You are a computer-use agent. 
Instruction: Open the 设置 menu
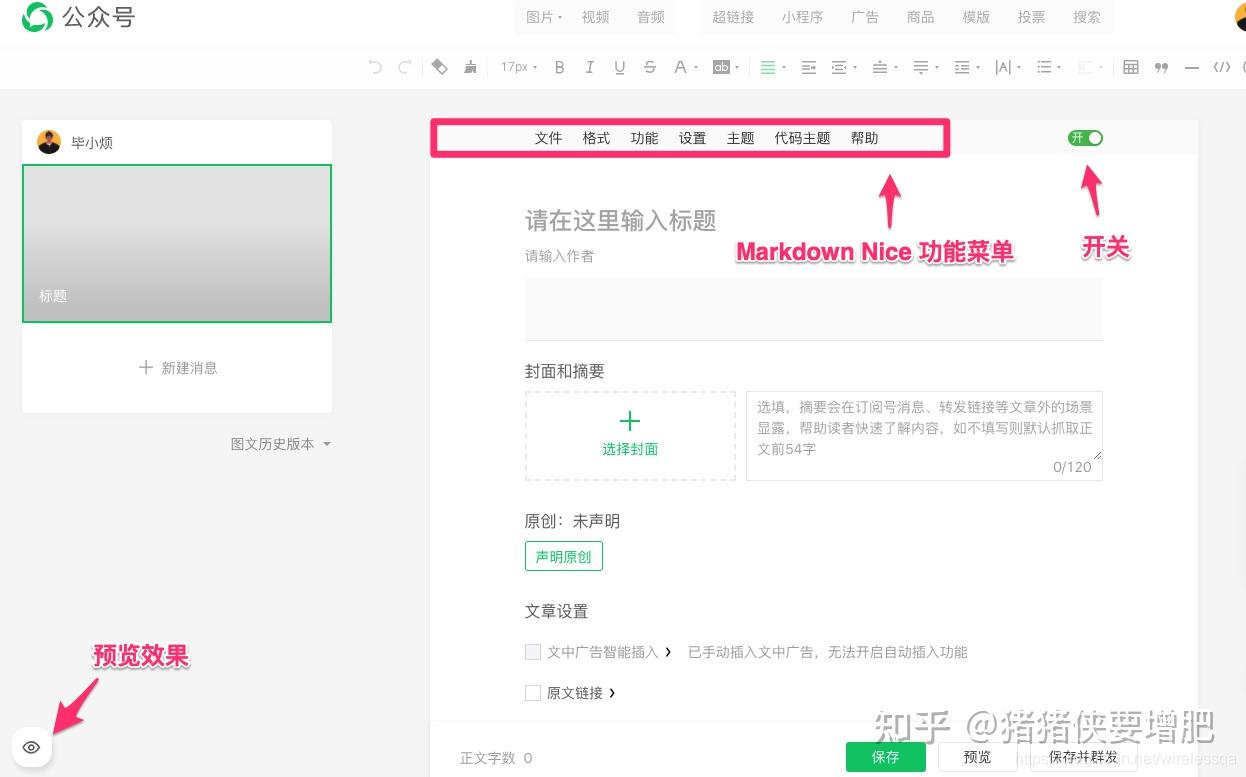click(x=692, y=138)
